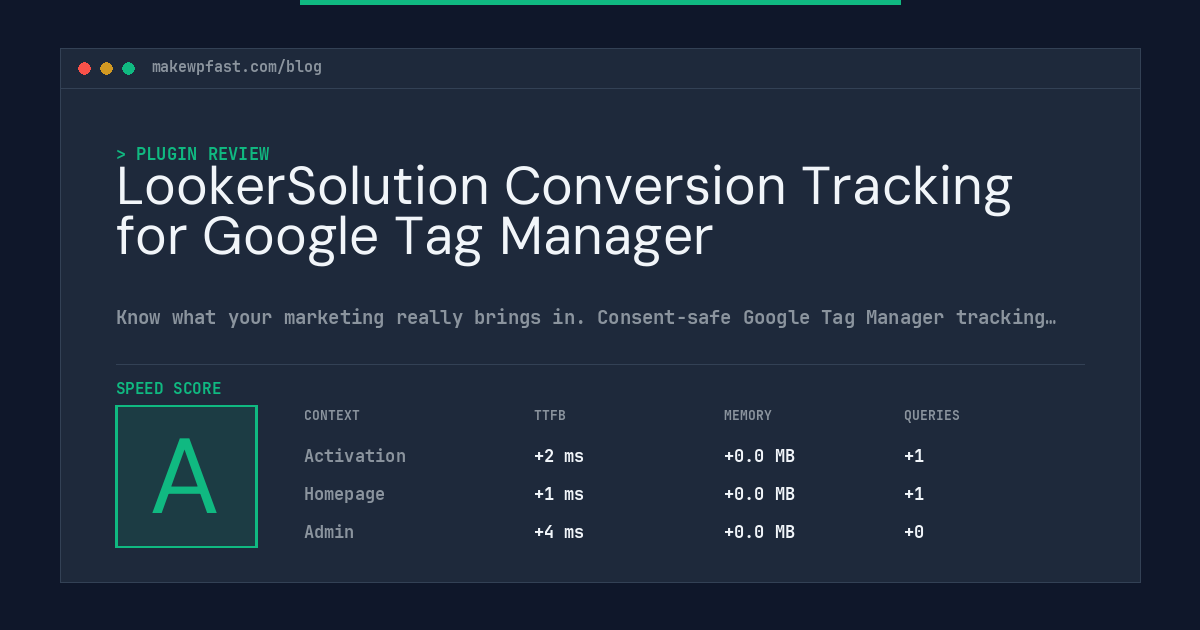Click the Homepage row label
Image resolution: width=1200 pixels, height=630 pixels.
click(x=344, y=494)
